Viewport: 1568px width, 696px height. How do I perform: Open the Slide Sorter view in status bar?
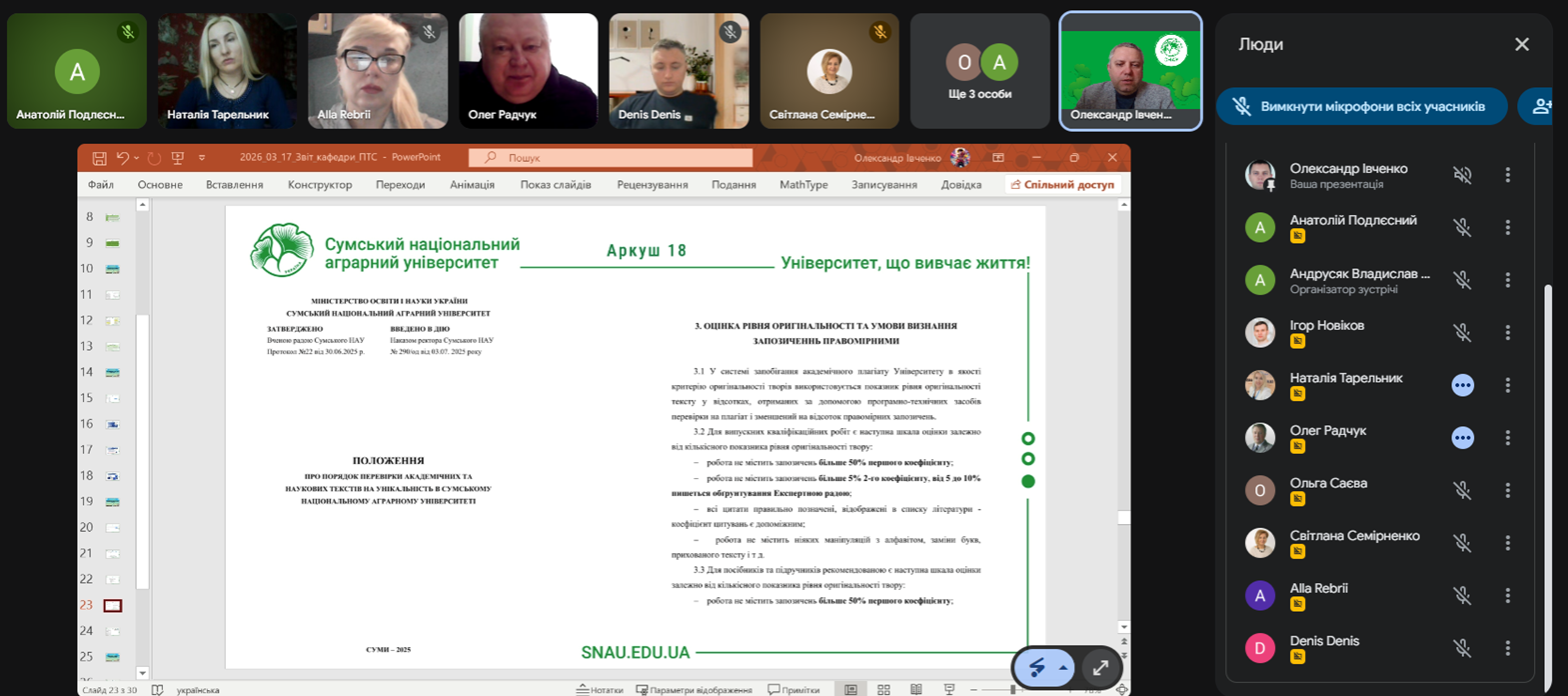click(x=883, y=690)
